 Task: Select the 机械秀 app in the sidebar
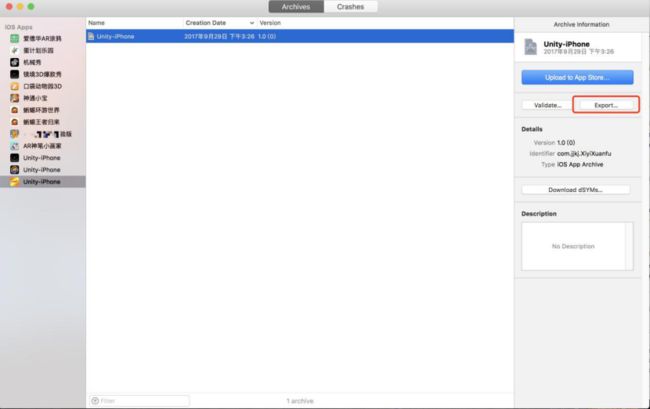(43, 62)
